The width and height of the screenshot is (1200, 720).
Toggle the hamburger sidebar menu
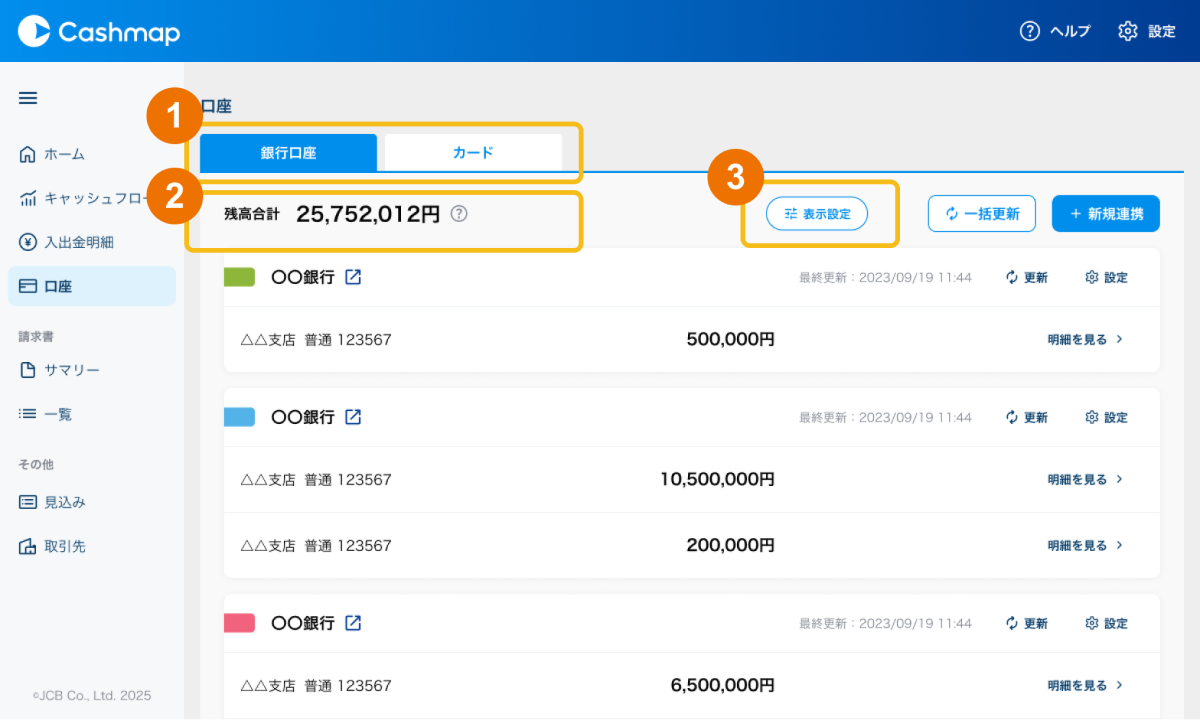28,98
